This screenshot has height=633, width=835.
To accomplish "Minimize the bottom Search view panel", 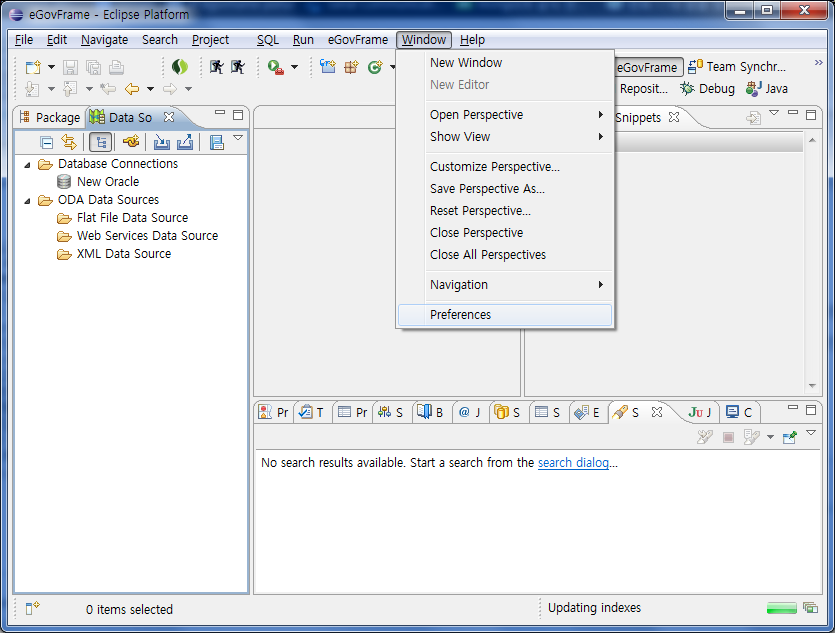I will pyautogui.click(x=792, y=411).
